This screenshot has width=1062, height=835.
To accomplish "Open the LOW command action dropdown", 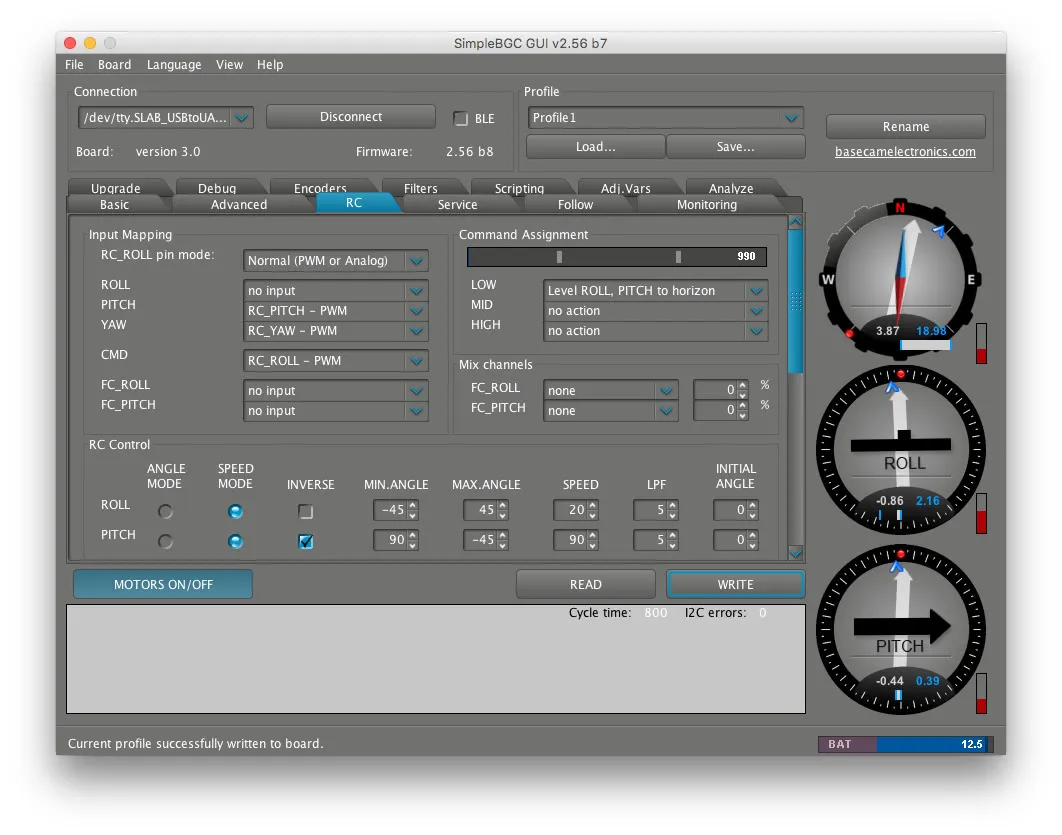I will [656, 291].
